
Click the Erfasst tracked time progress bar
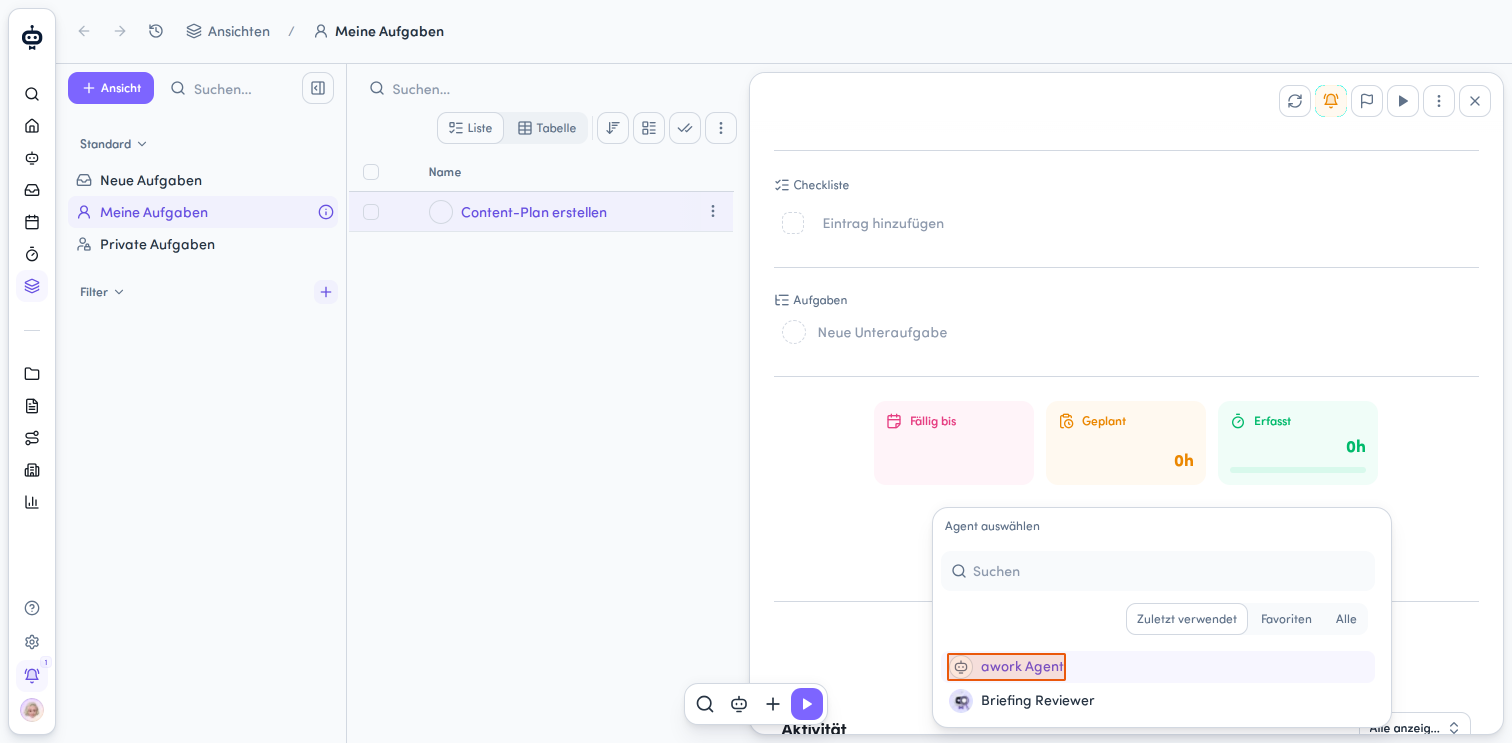coord(1298,470)
